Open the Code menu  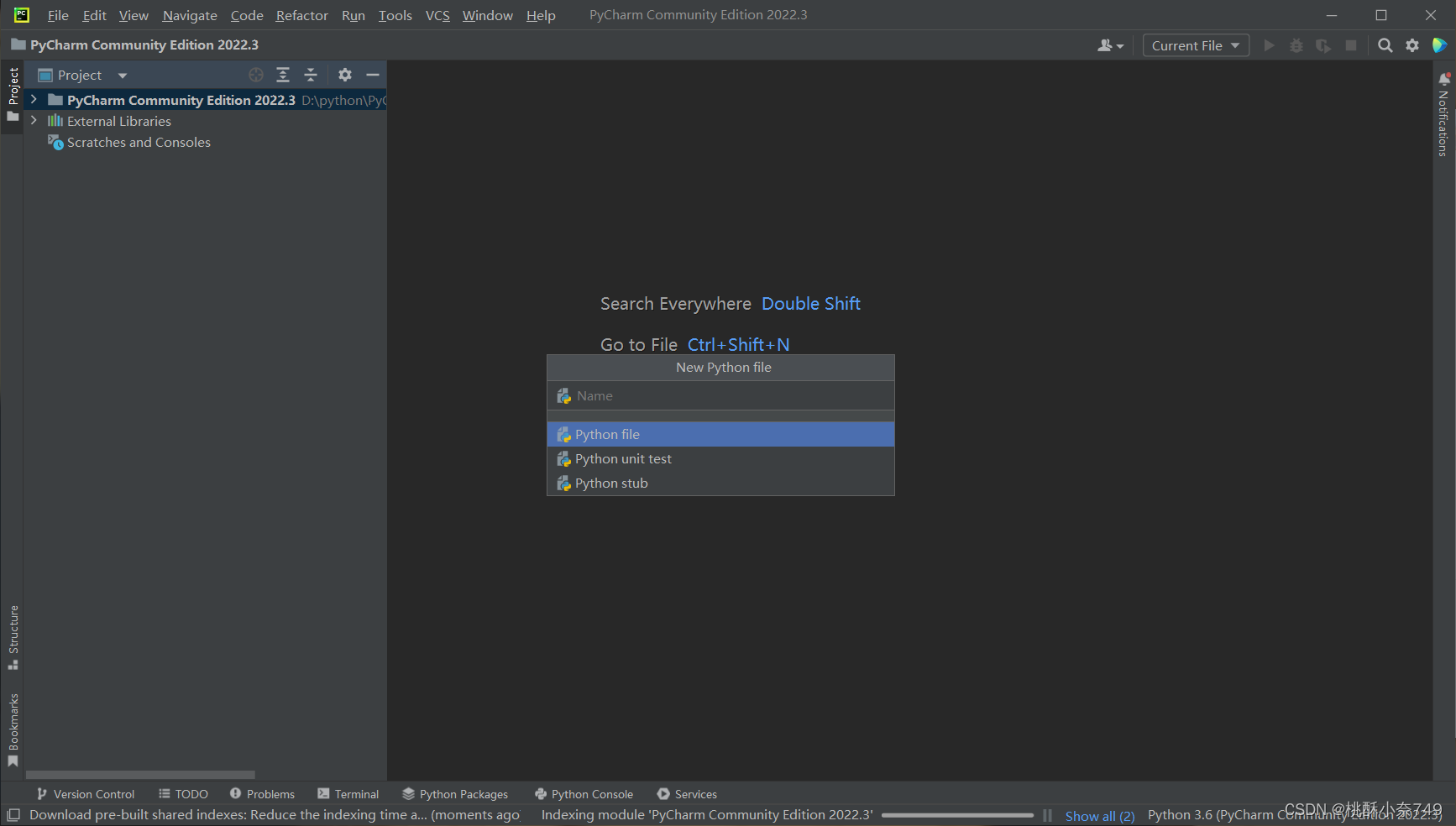pos(247,15)
